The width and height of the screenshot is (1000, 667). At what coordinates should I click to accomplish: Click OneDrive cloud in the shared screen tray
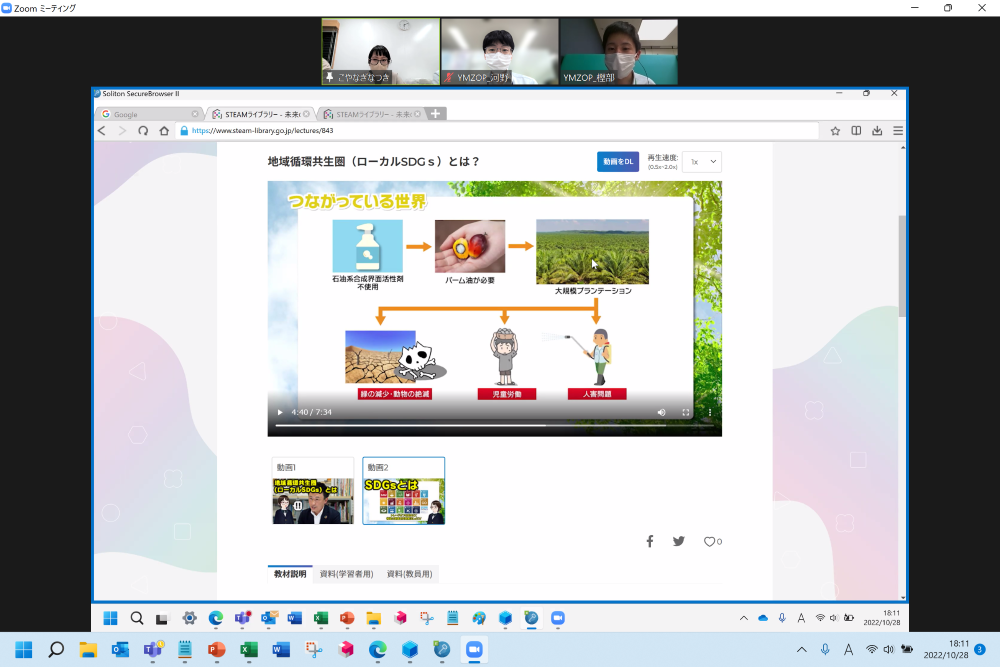pos(763,618)
